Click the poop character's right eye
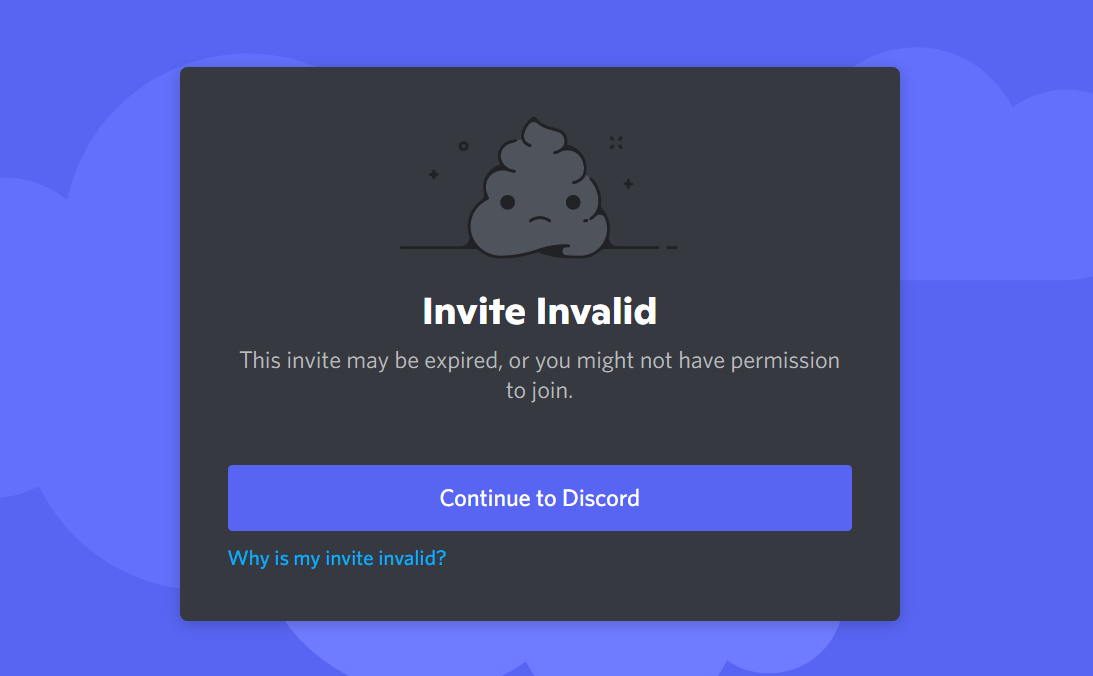This screenshot has width=1093, height=676. tap(573, 202)
